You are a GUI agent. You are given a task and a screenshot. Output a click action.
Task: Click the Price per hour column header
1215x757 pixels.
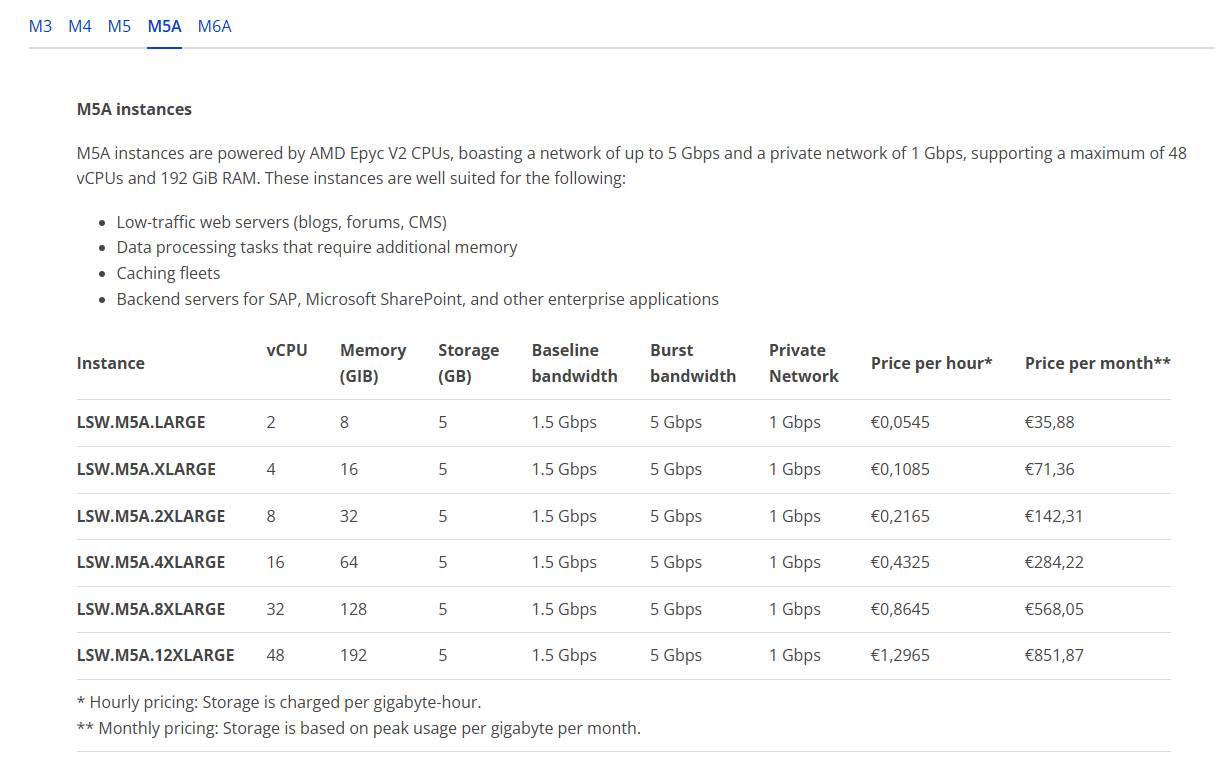point(931,363)
